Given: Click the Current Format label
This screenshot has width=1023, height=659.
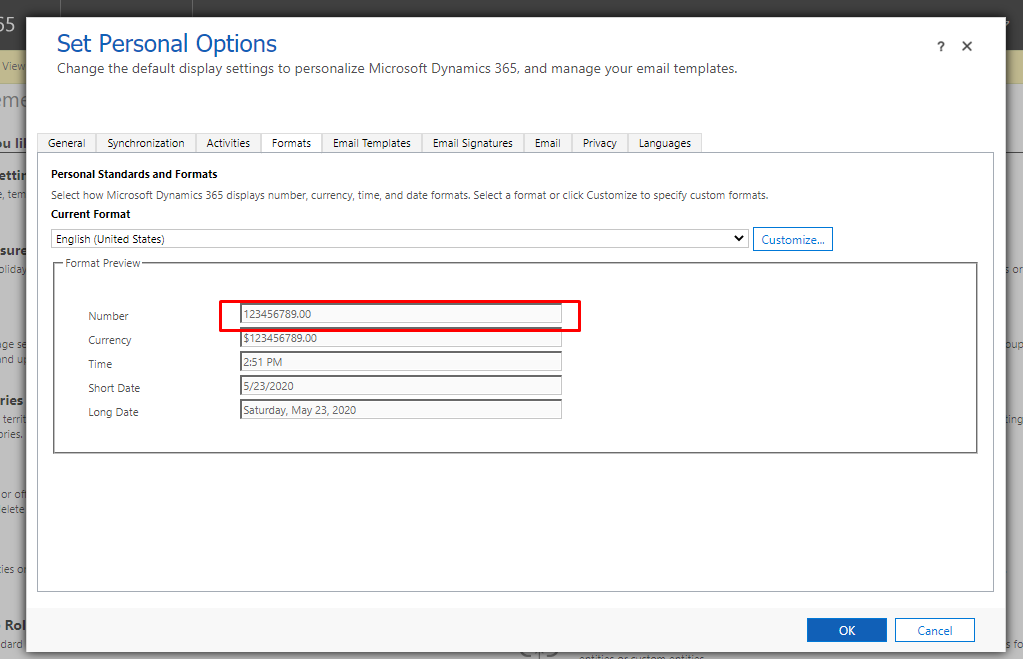Looking at the screenshot, I should [91, 214].
